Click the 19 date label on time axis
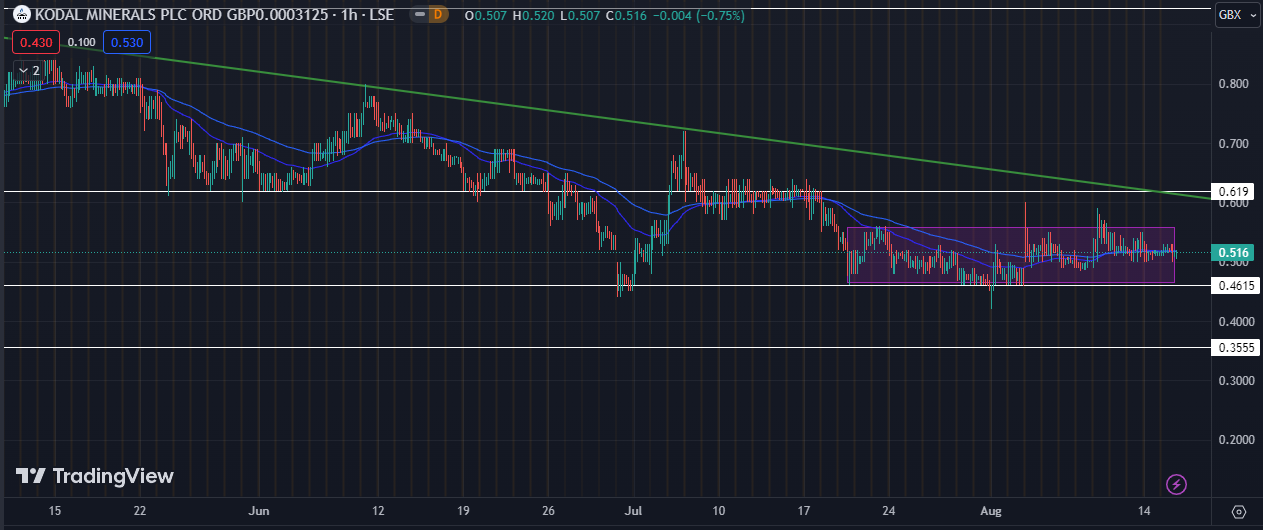 click(x=464, y=511)
